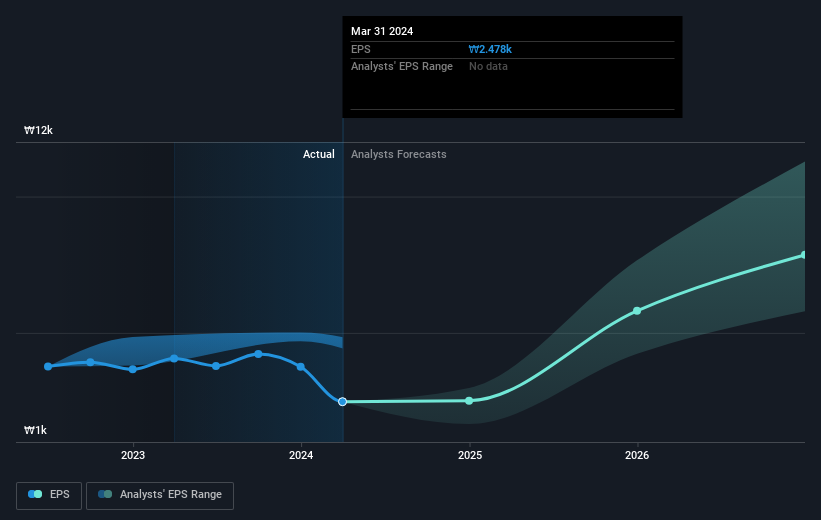Image resolution: width=821 pixels, height=520 pixels.
Task: Click the 'Actual' section label
Action: pyautogui.click(x=318, y=154)
